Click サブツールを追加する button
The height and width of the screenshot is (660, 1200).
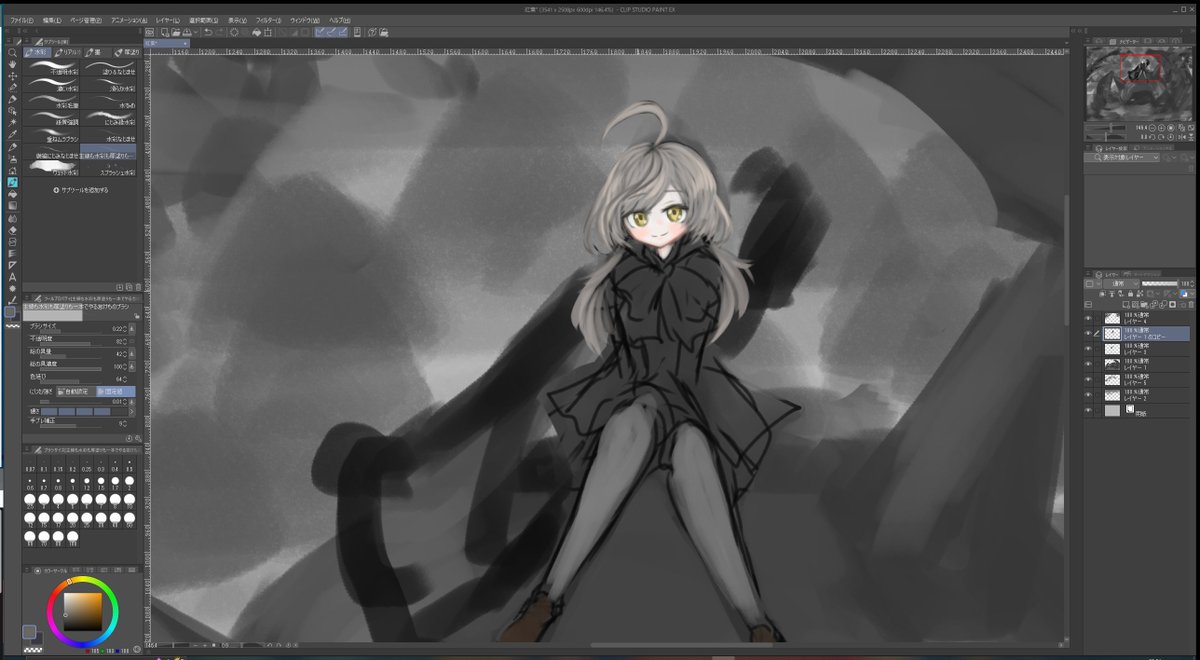pos(81,189)
